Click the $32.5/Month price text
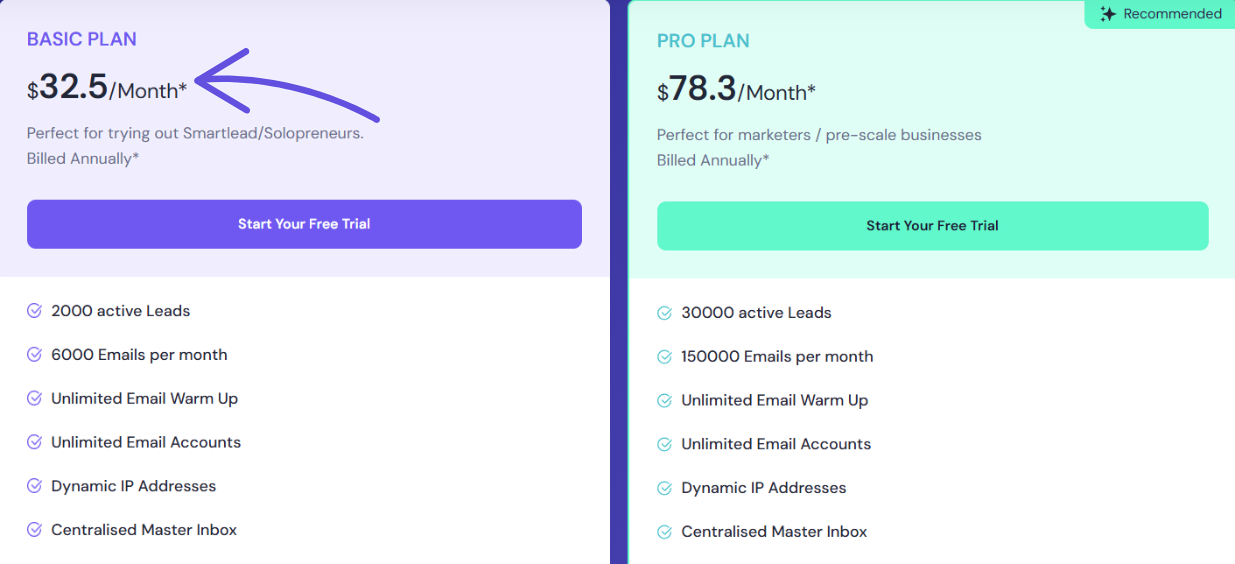Viewport: 1235px width, 564px height. pos(107,89)
